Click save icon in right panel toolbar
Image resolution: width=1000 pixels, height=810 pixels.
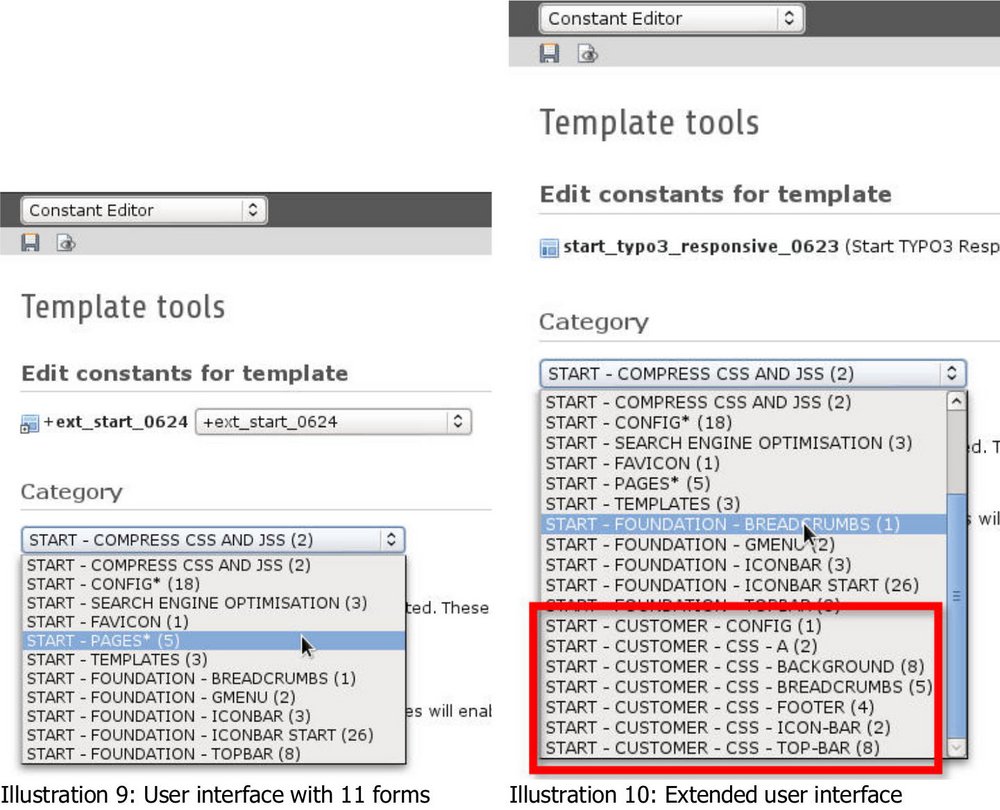pos(549,53)
